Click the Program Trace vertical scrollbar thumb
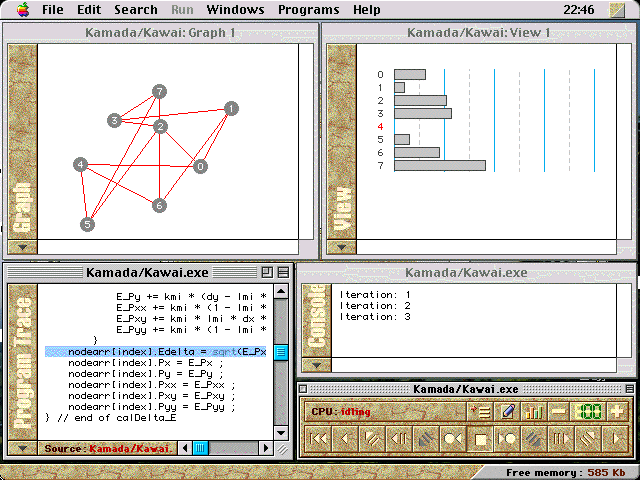 click(281, 352)
